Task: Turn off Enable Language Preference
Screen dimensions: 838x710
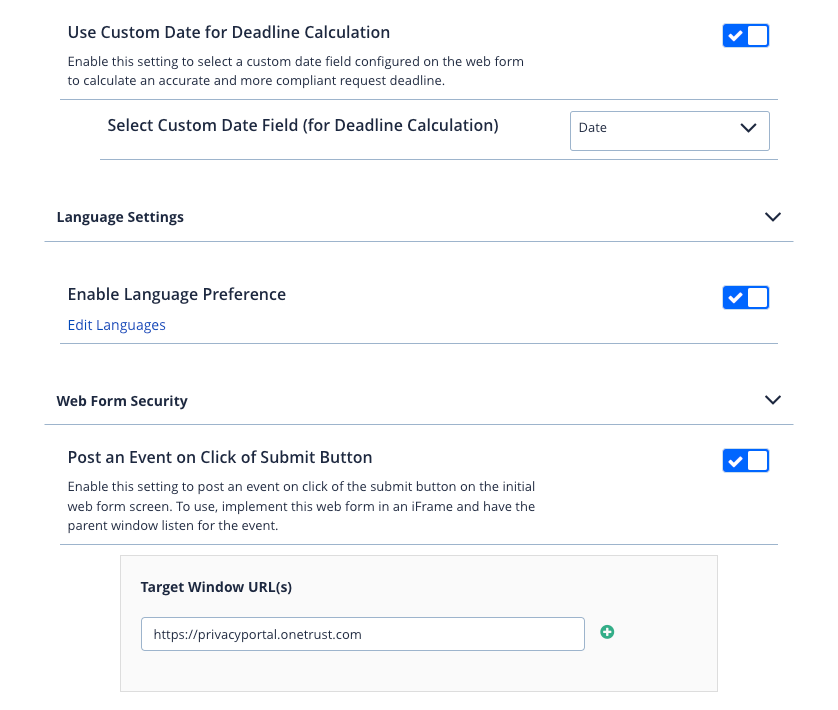Action: click(x=745, y=297)
